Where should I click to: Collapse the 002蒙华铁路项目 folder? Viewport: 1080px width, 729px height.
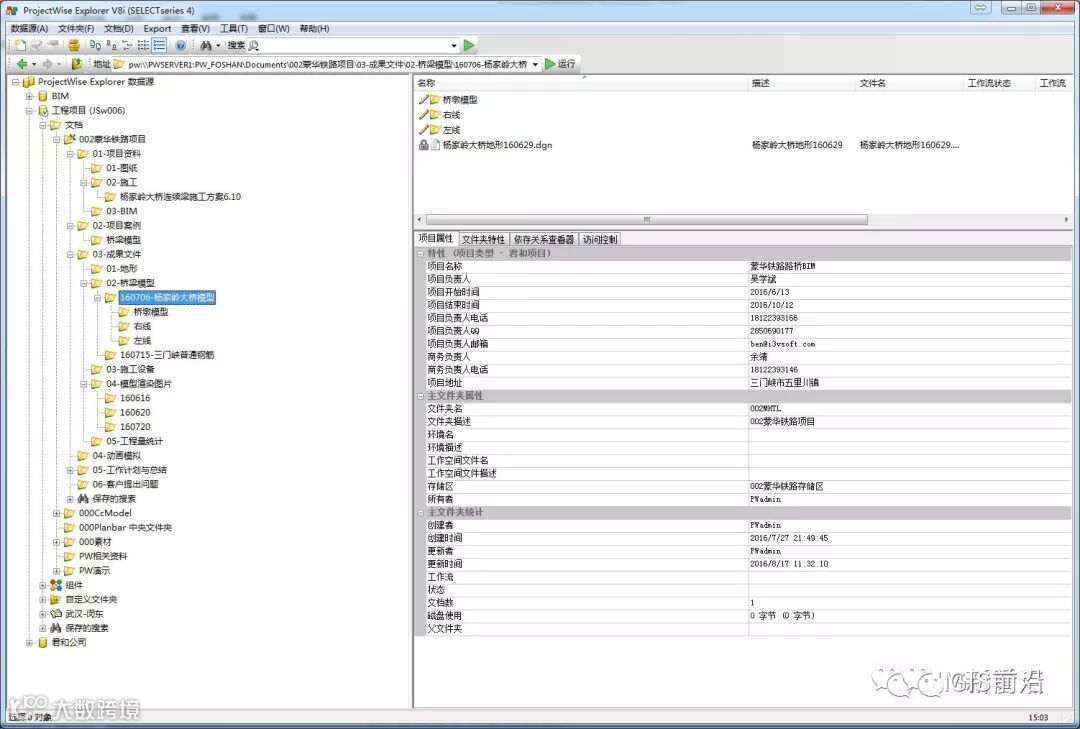(57, 139)
